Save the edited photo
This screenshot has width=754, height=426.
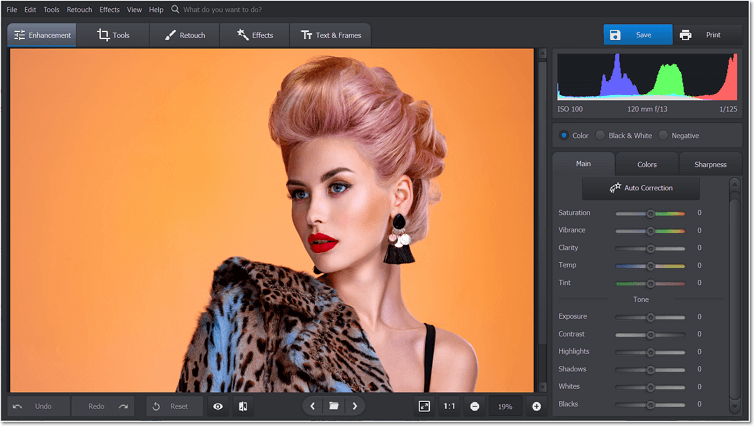[638, 35]
